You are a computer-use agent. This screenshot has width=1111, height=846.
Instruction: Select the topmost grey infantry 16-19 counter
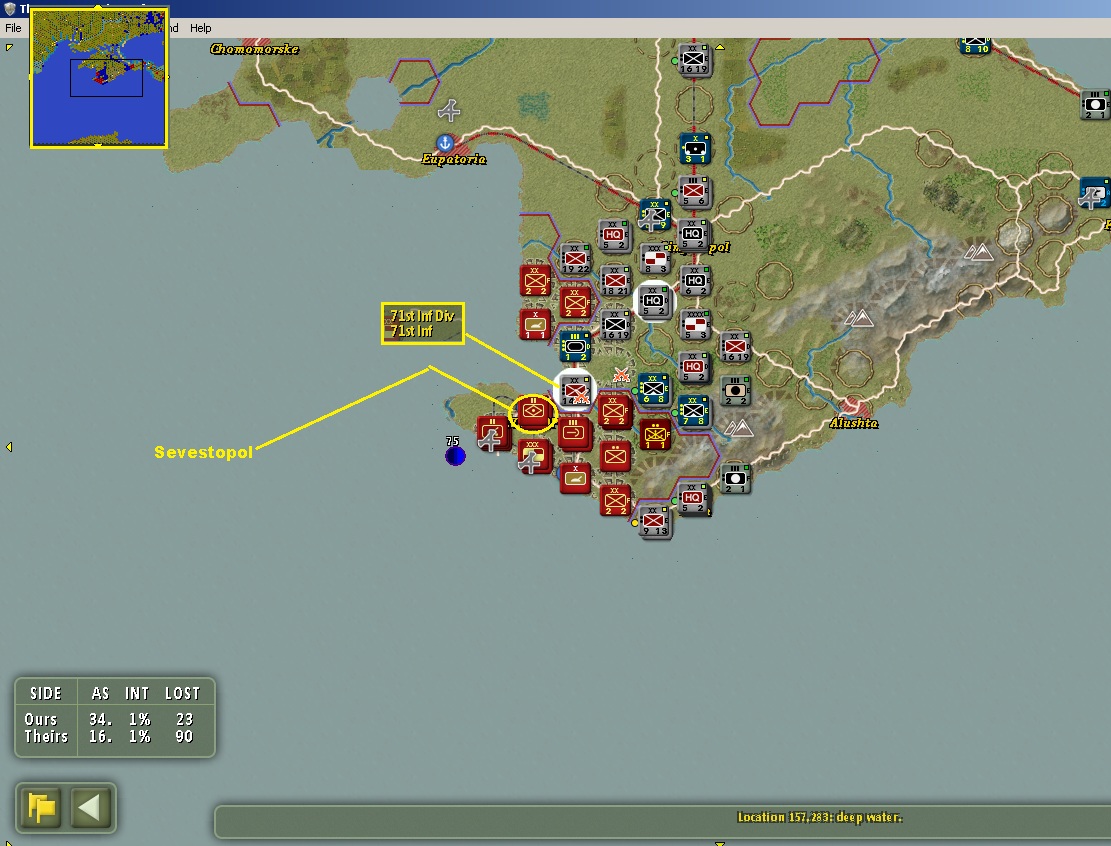click(x=694, y=60)
